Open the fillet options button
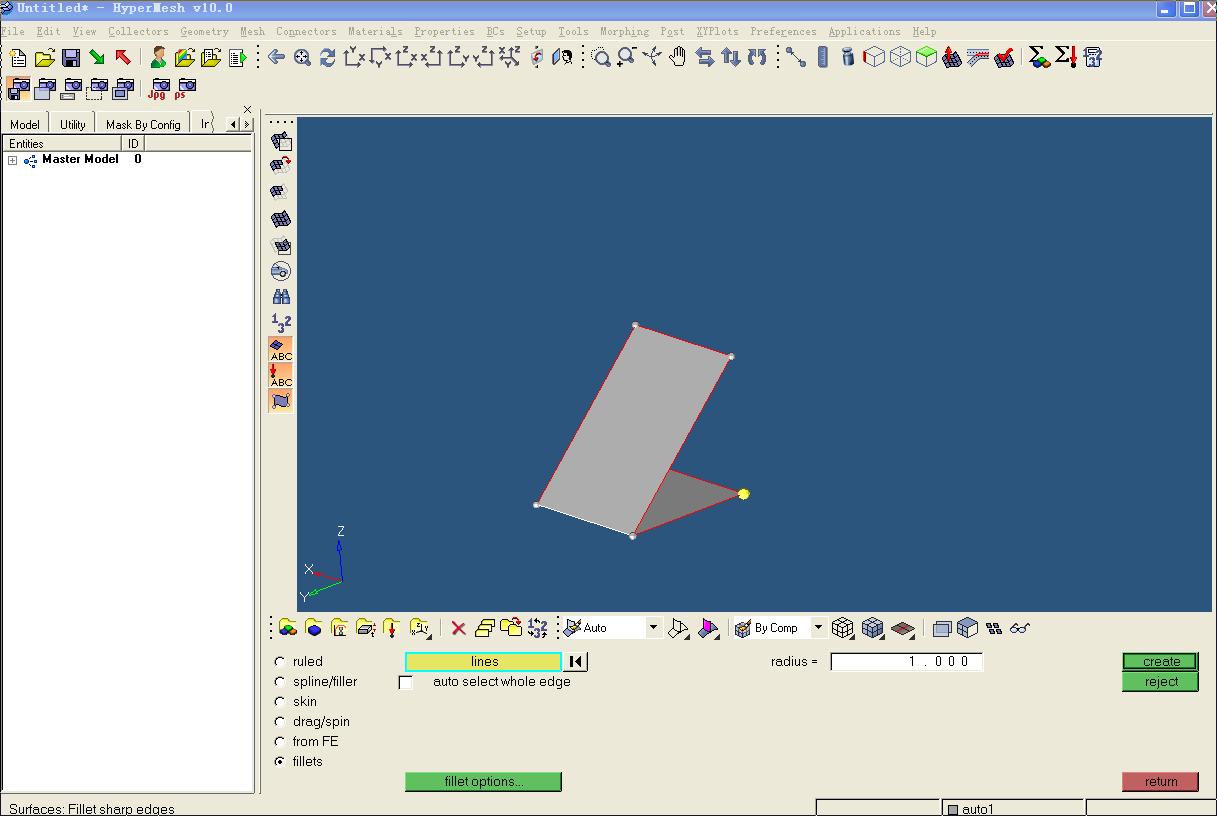This screenshot has width=1217, height=816. 483,782
